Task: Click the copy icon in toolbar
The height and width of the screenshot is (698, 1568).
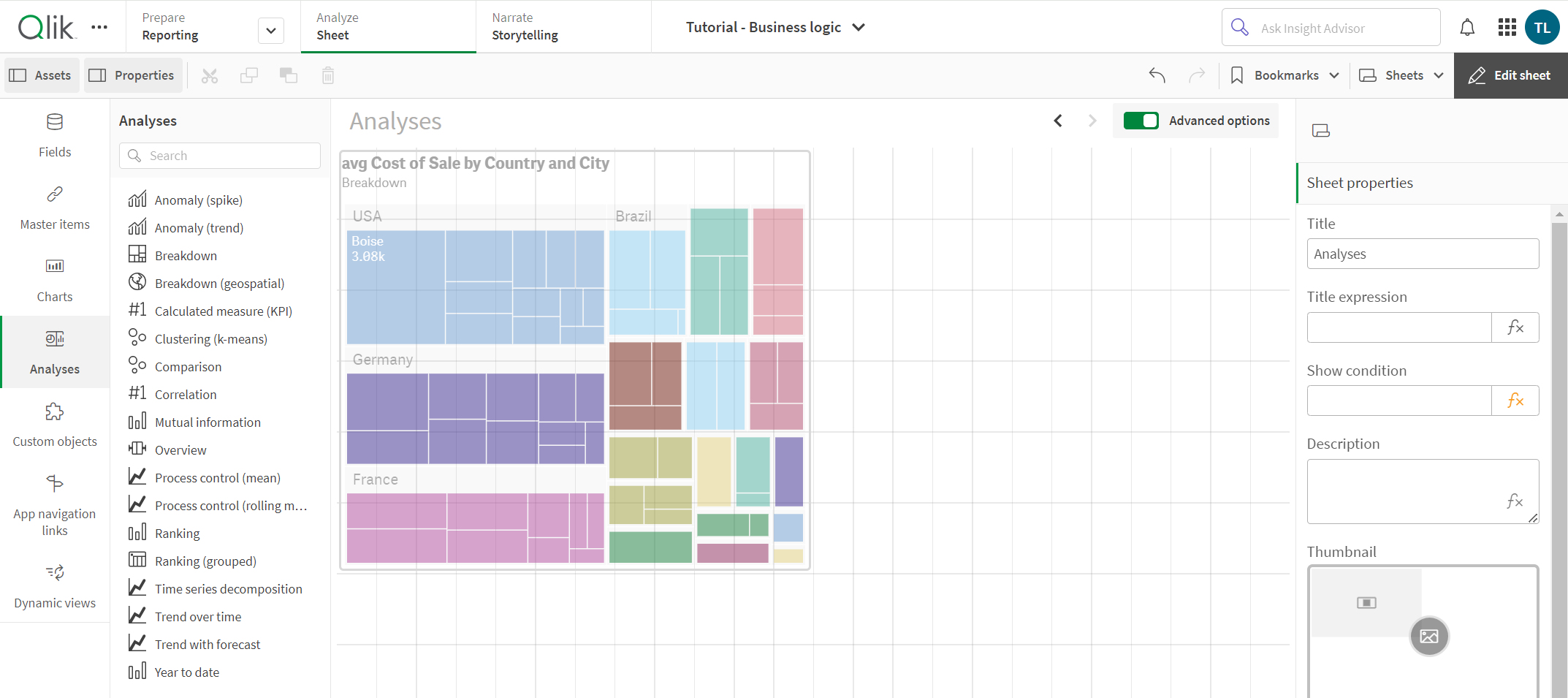Action: coord(249,75)
